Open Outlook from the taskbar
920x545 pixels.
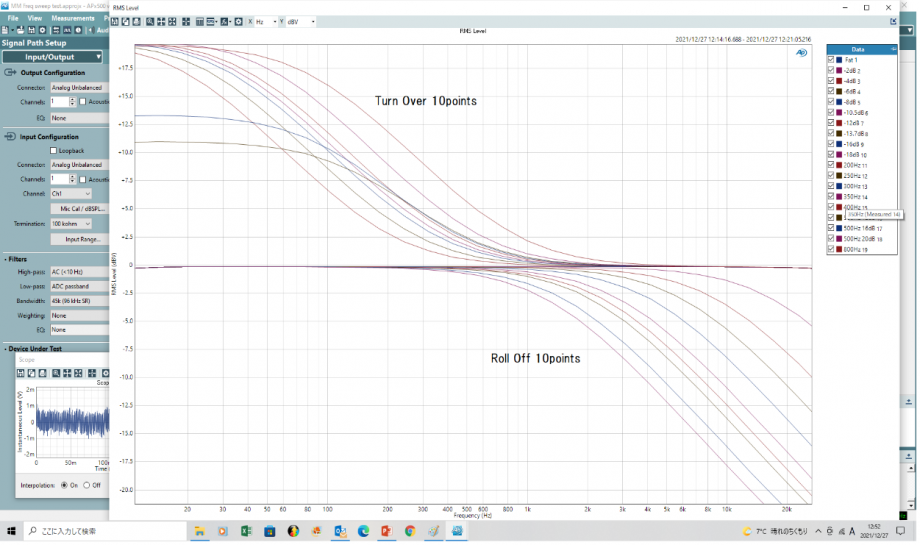pos(340,532)
